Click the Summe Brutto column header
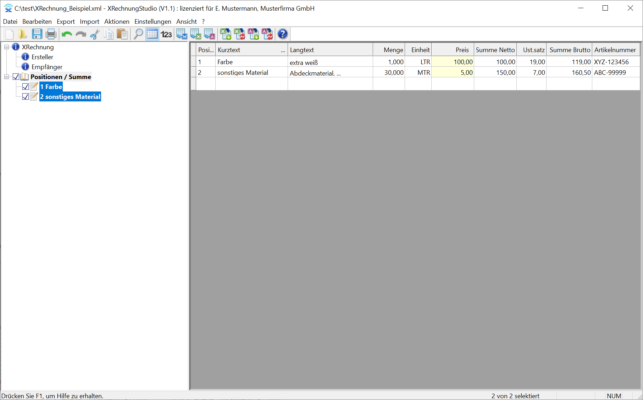The height and width of the screenshot is (400, 643). pyautogui.click(x=570, y=50)
